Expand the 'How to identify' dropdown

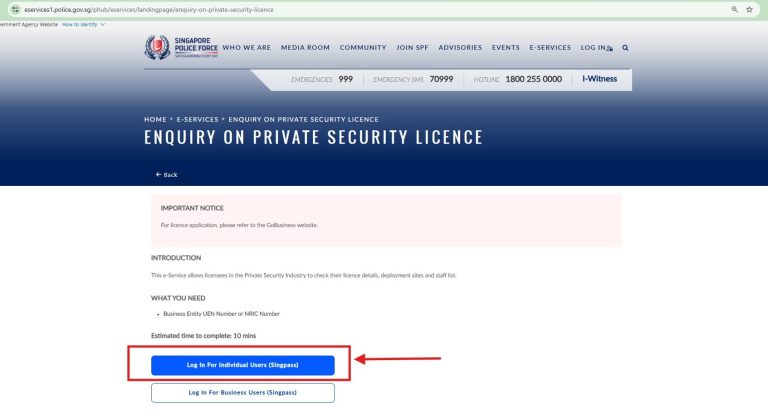pos(83,25)
